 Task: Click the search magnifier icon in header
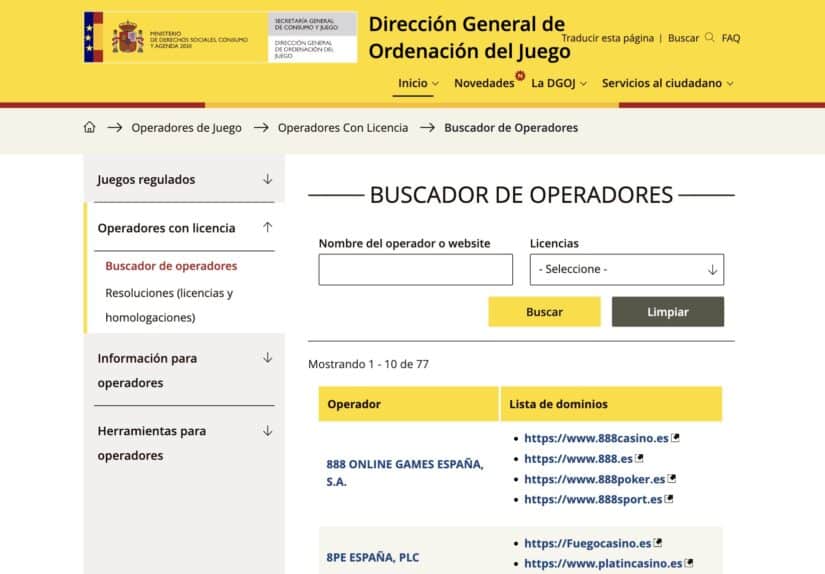coord(710,37)
